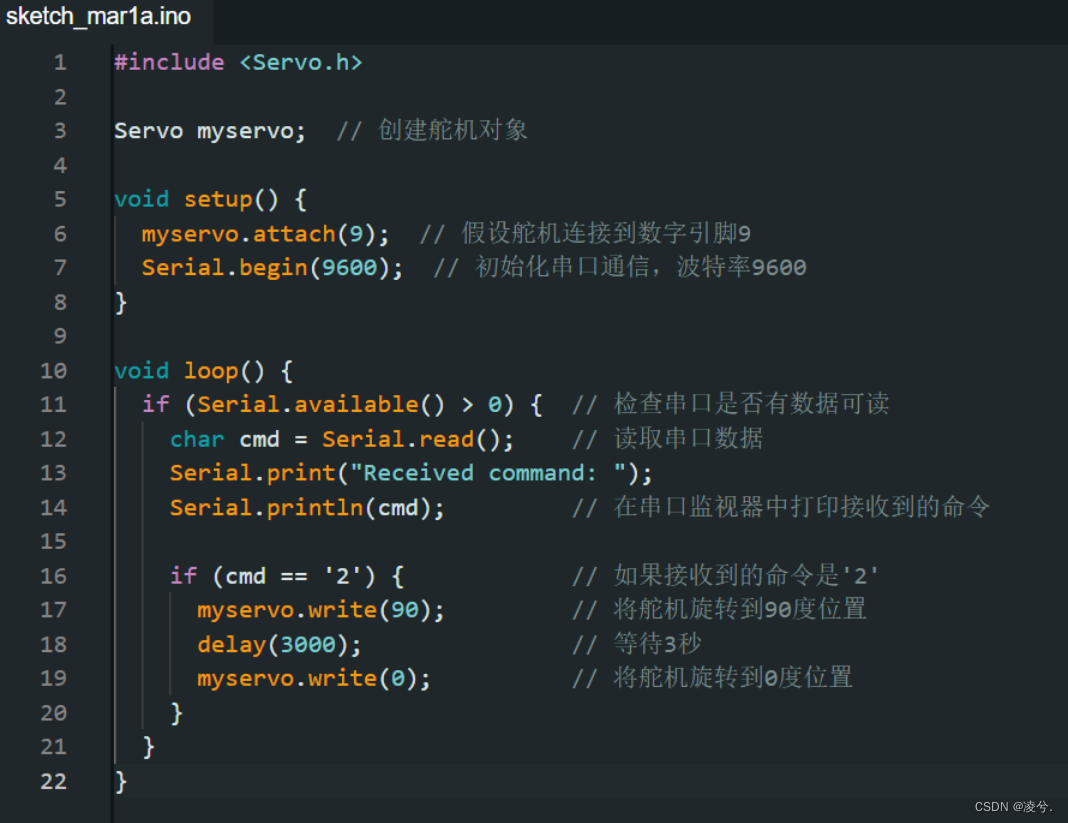Click the myservo object name on line 3
Viewport: 1068px width, 823px height.
244,130
